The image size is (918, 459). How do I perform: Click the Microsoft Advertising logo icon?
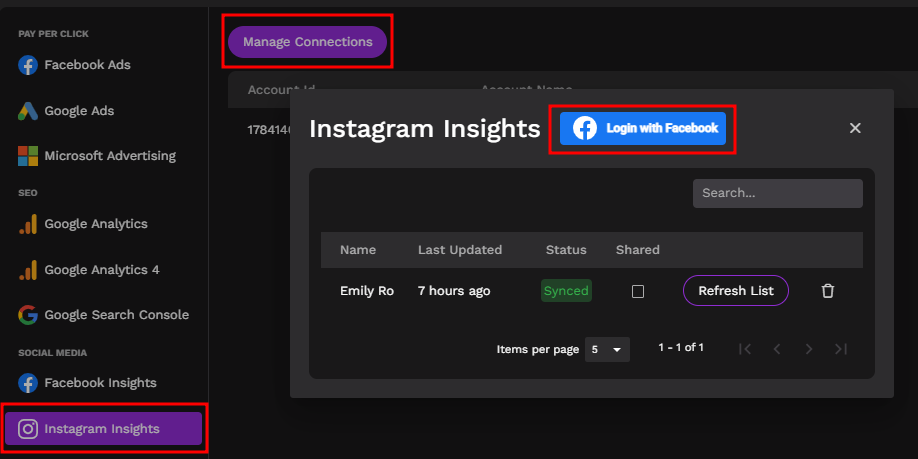click(28, 156)
